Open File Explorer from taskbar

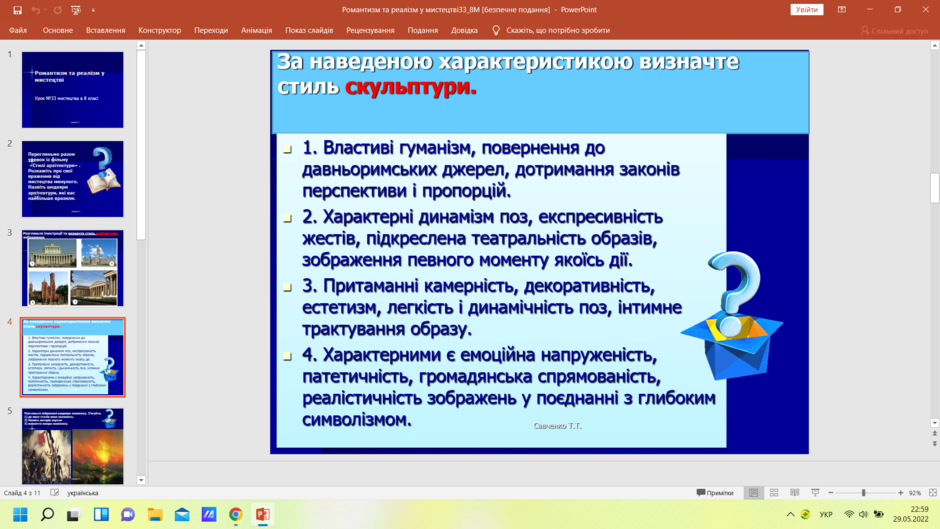coord(155,515)
